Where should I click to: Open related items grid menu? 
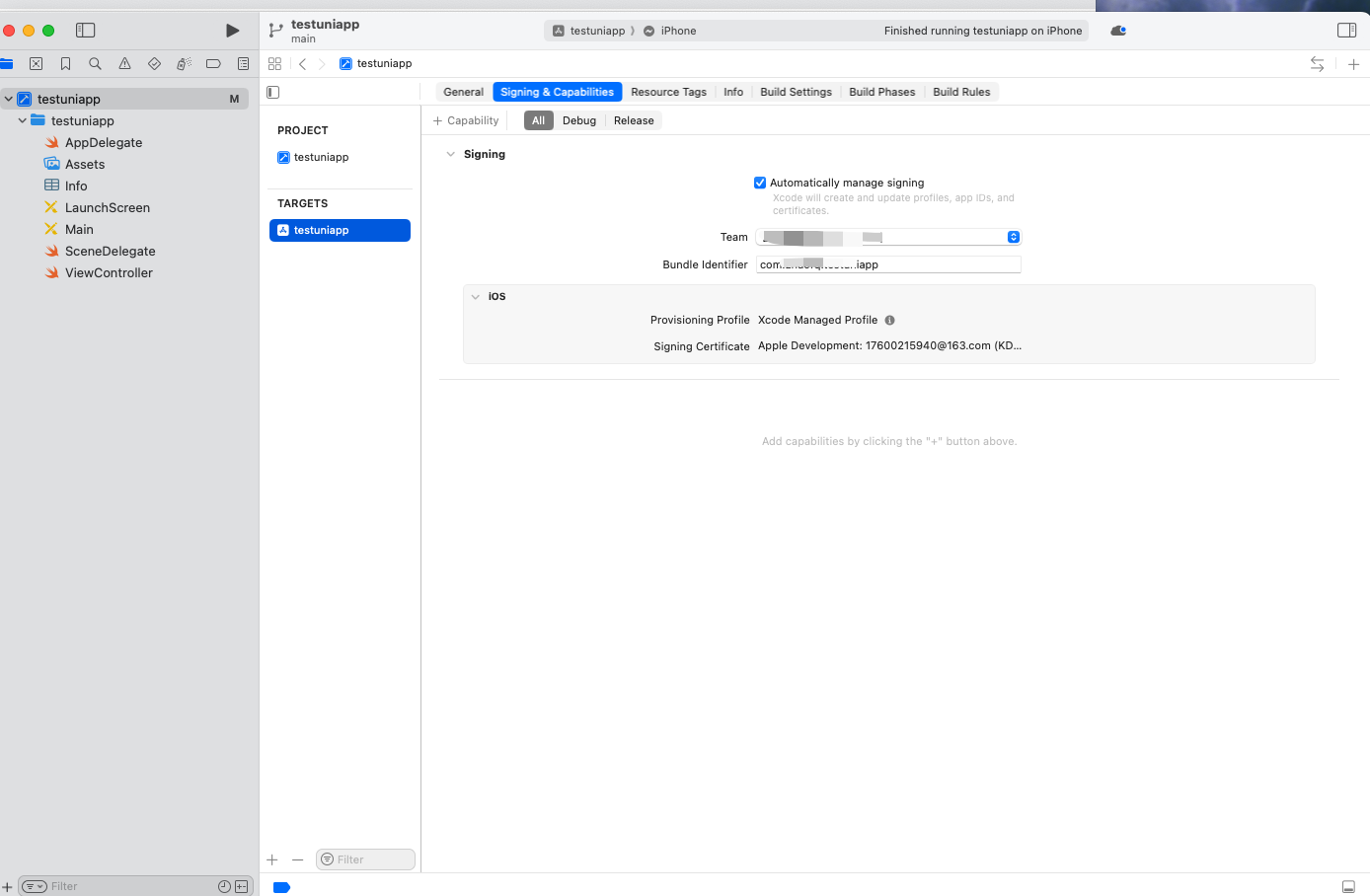(x=274, y=64)
